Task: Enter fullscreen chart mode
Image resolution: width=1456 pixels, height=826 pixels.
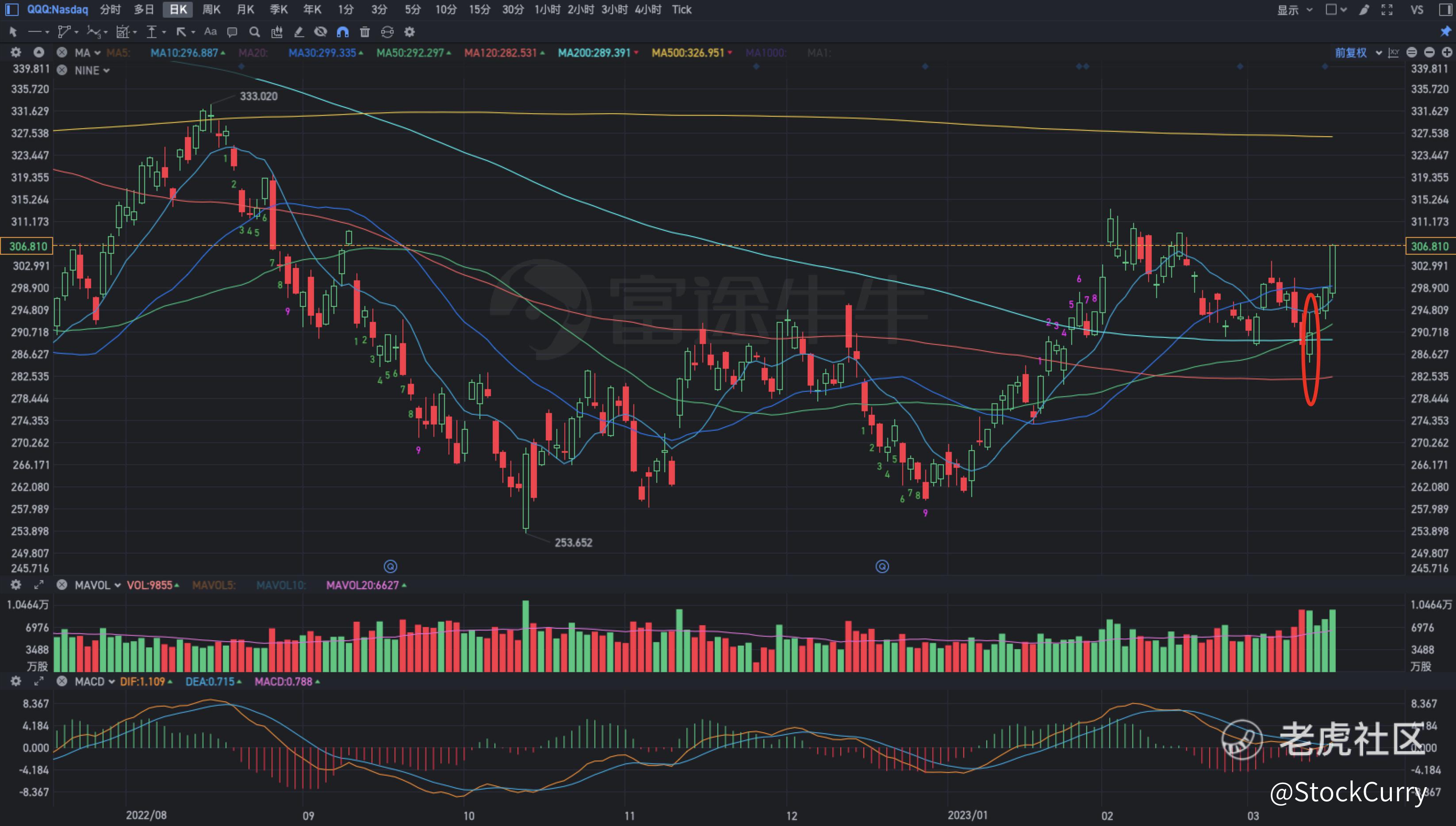Action: (x=1387, y=10)
